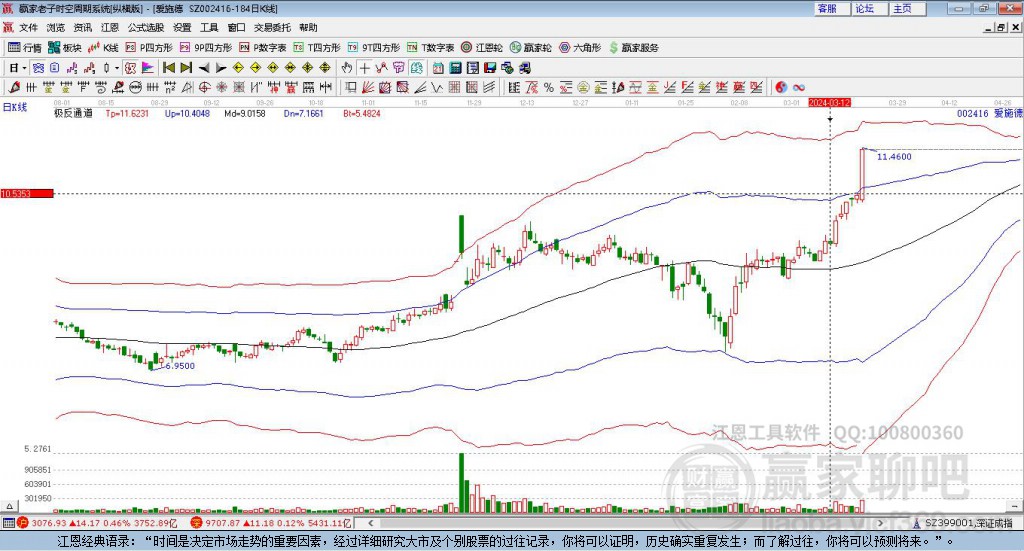The height and width of the screenshot is (551, 1024).
Task: Open the 工具 menu
Action: coord(209,27)
